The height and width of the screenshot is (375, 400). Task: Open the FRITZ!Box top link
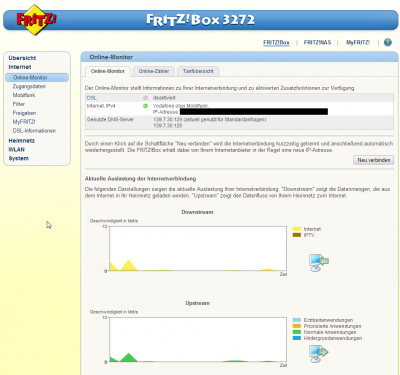click(276, 43)
